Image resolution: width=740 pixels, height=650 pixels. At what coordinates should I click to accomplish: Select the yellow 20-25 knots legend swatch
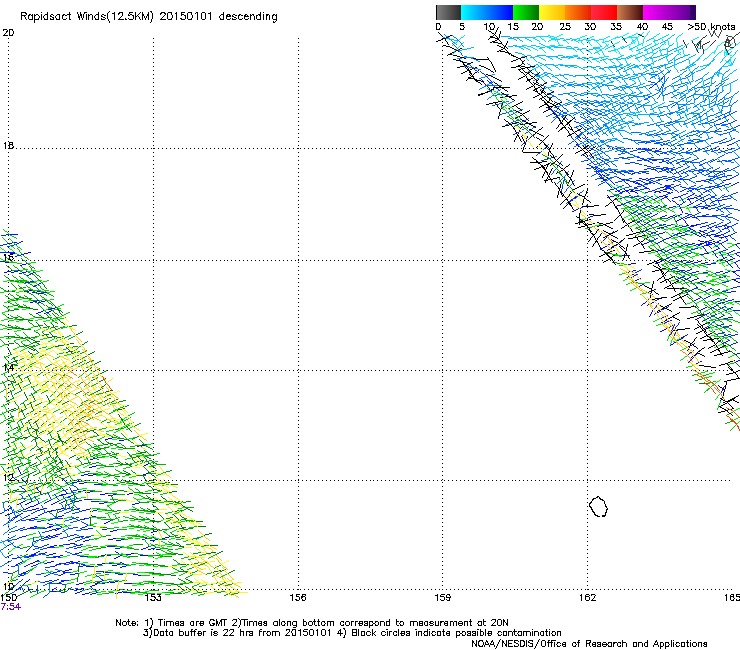click(552, 12)
